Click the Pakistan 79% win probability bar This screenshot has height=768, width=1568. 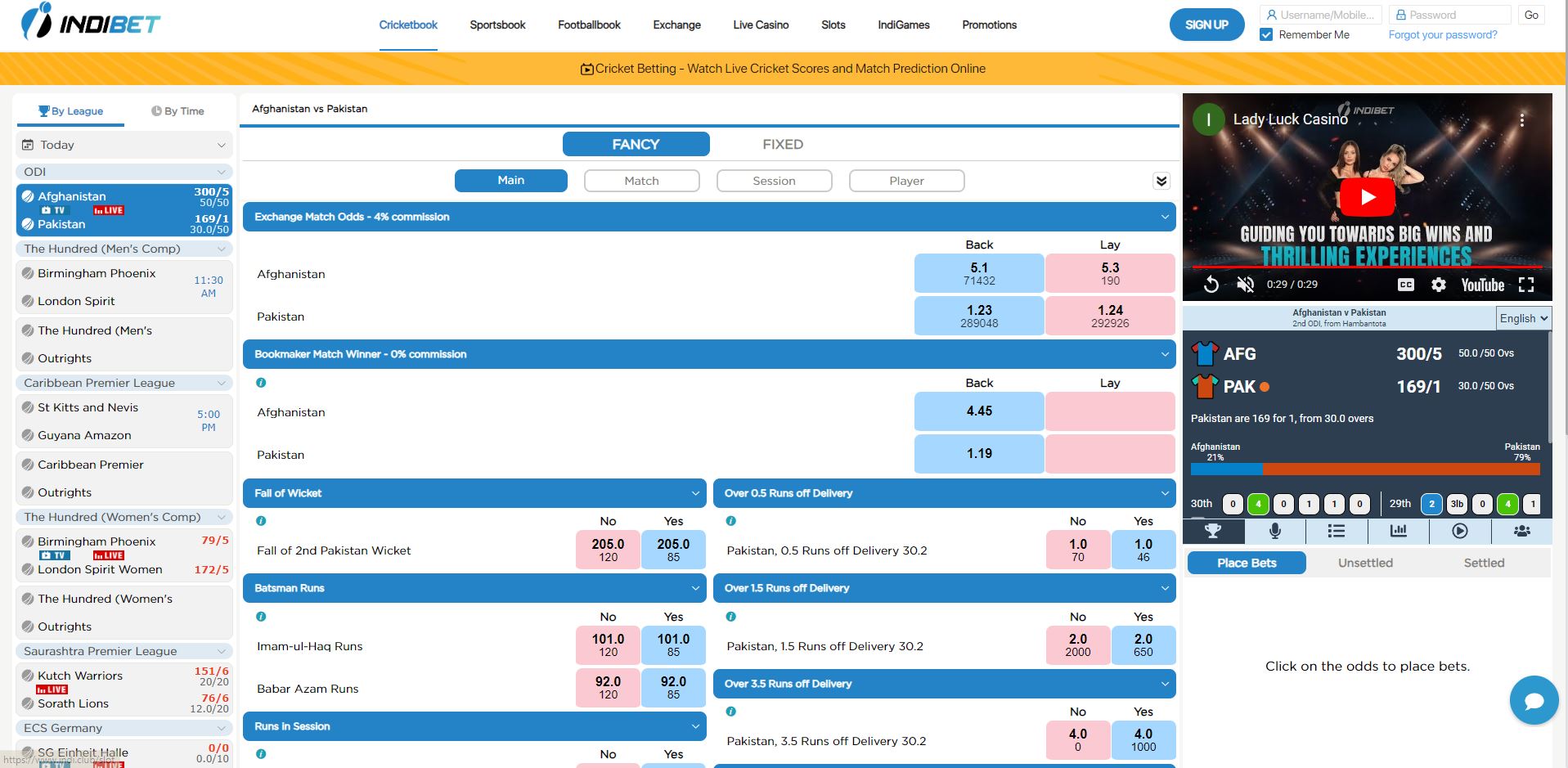1401,469
